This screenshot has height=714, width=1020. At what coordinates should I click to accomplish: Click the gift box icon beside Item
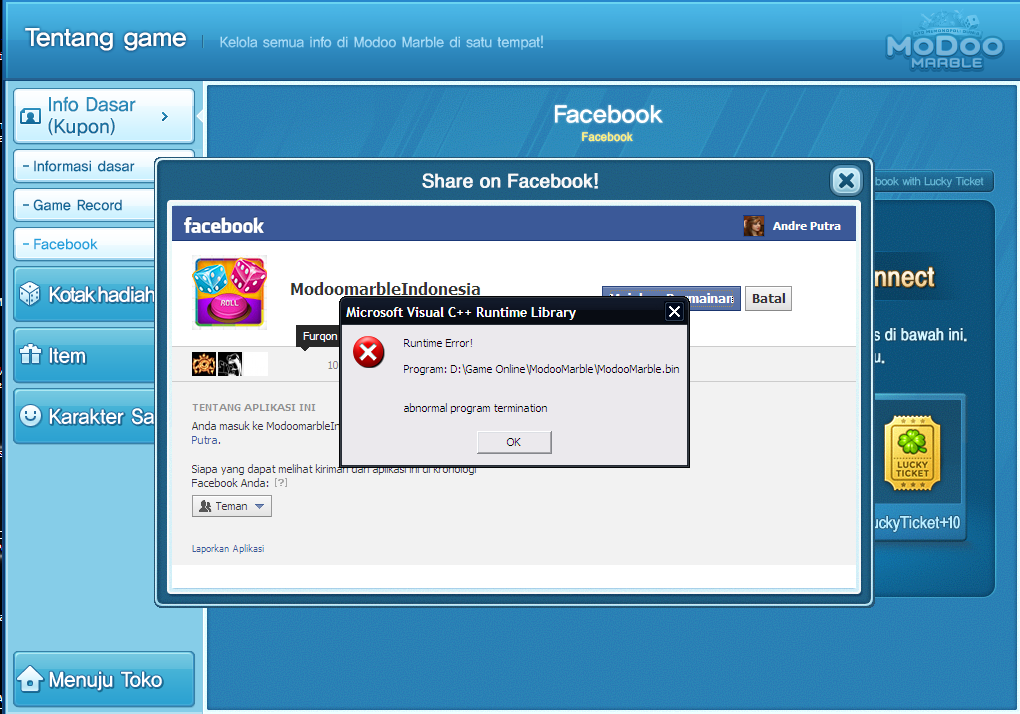[31, 354]
